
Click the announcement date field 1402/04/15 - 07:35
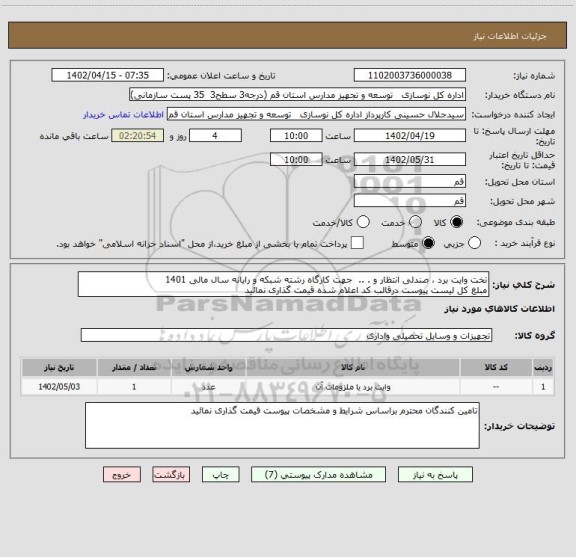107,75
